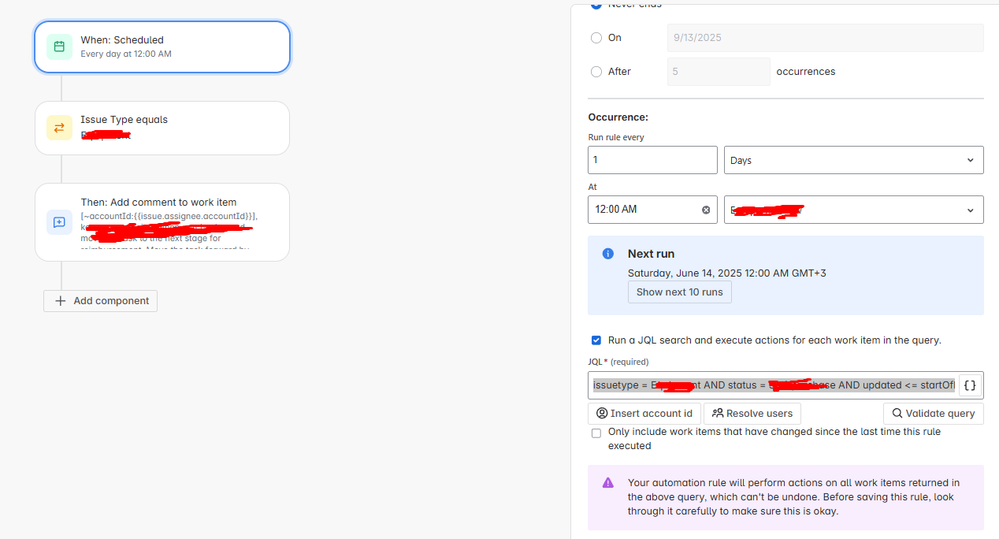Click the Saturday, June 14, 2025 next run text
The height and width of the screenshot is (539, 999).
(x=727, y=273)
